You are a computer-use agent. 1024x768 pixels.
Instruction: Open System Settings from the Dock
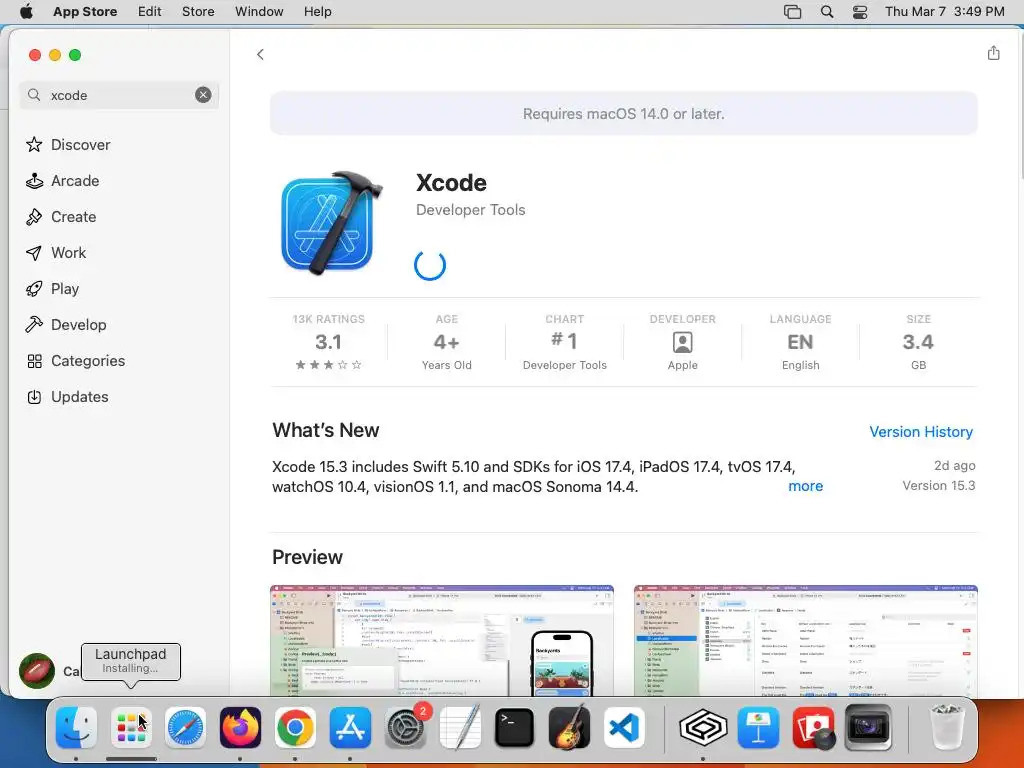pyautogui.click(x=405, y=728)
